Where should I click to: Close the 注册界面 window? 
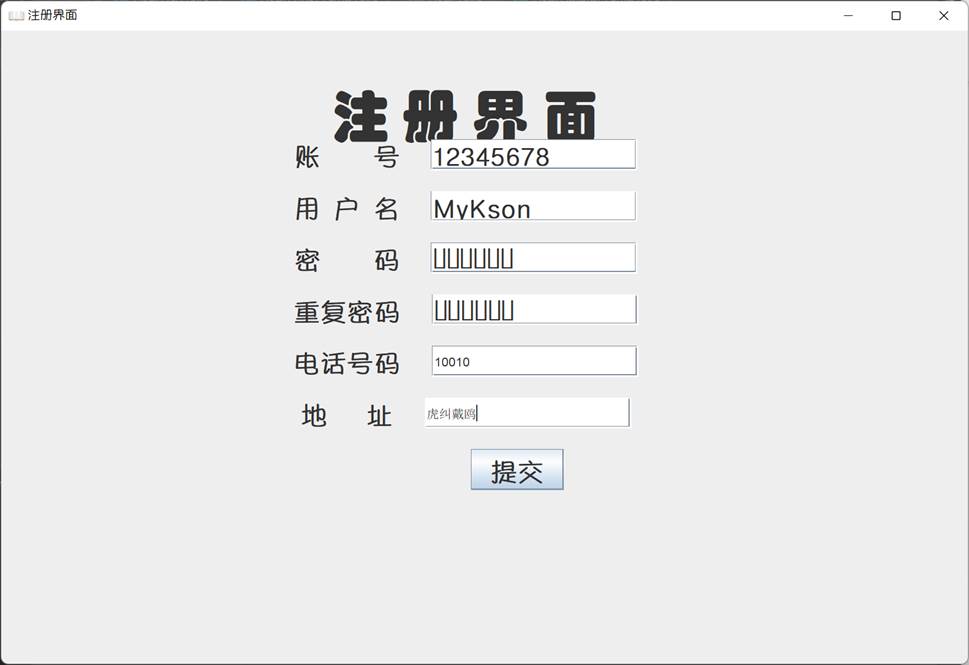tap(944, 15)
